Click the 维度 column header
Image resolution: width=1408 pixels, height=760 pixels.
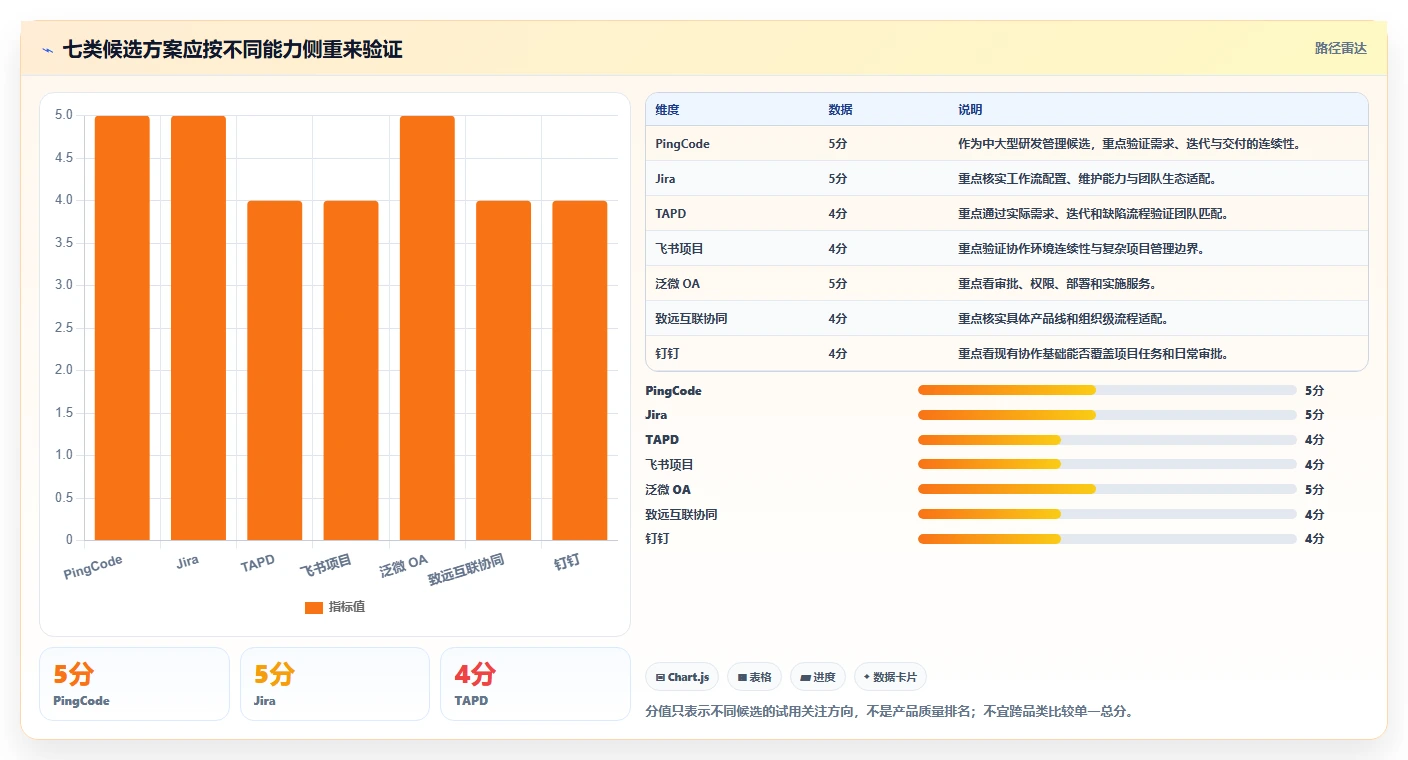click(x=667, y=110)
